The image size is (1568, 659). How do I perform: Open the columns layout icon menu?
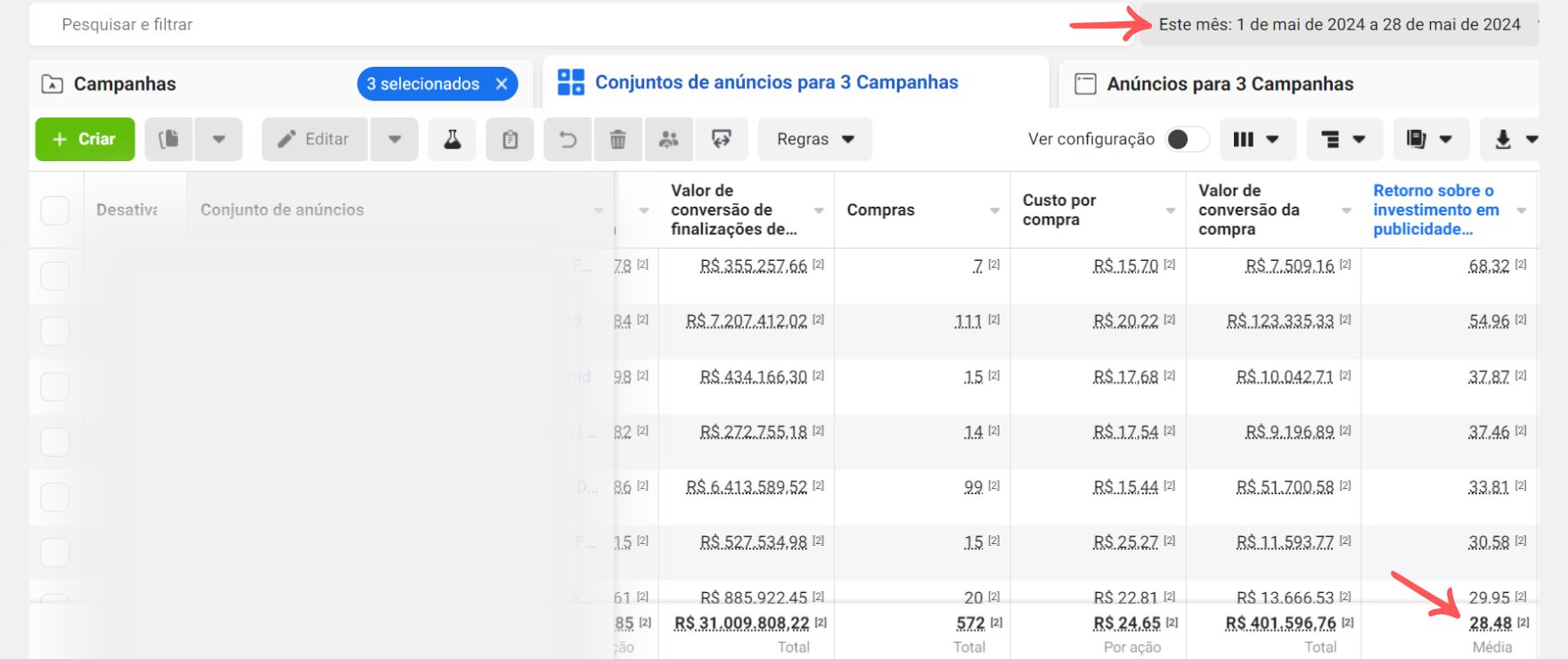(1255, 140)
